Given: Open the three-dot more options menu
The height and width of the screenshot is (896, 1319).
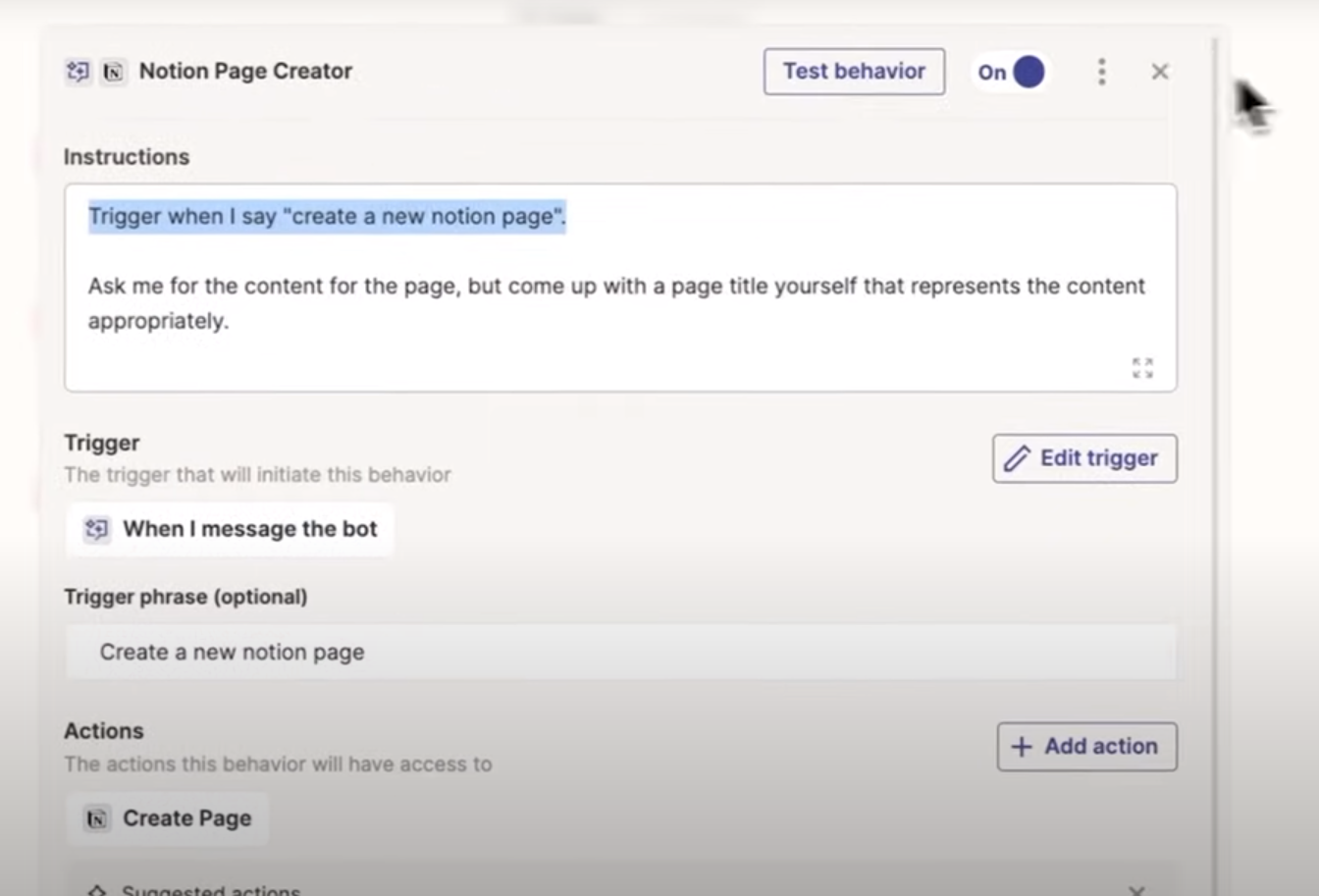Looking at the screenshot, I should click(x=1102, y=72).
